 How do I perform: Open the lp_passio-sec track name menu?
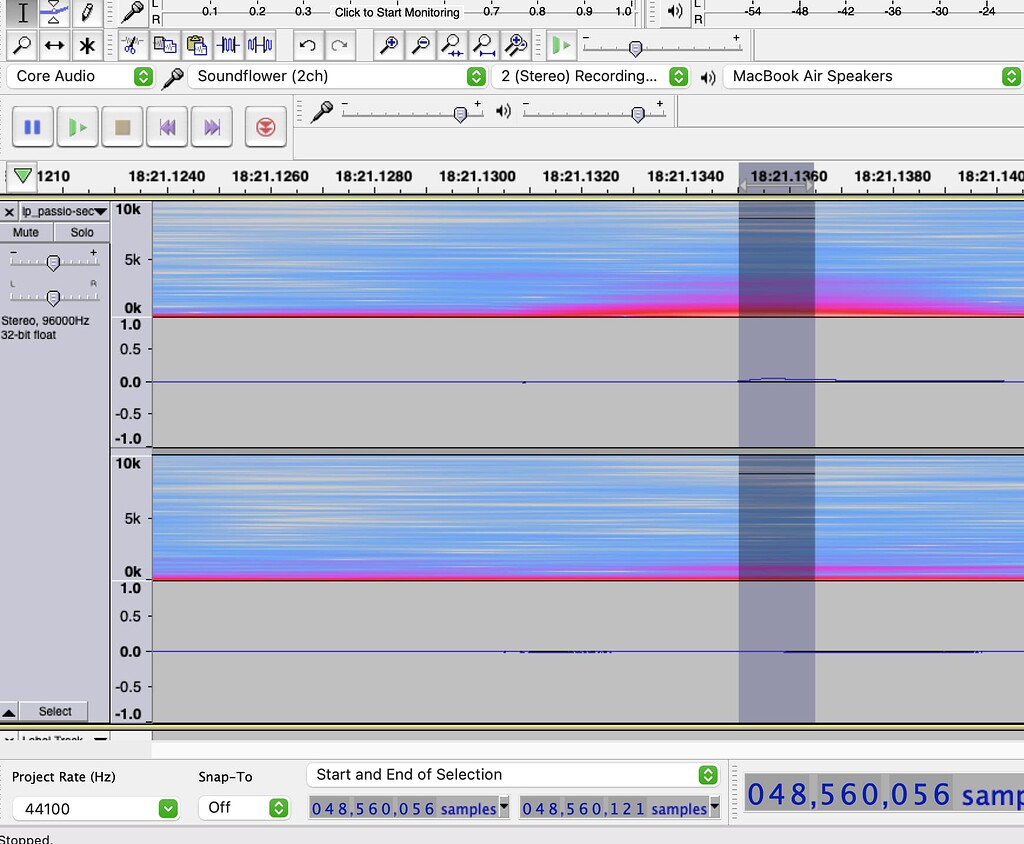[100, 211]
